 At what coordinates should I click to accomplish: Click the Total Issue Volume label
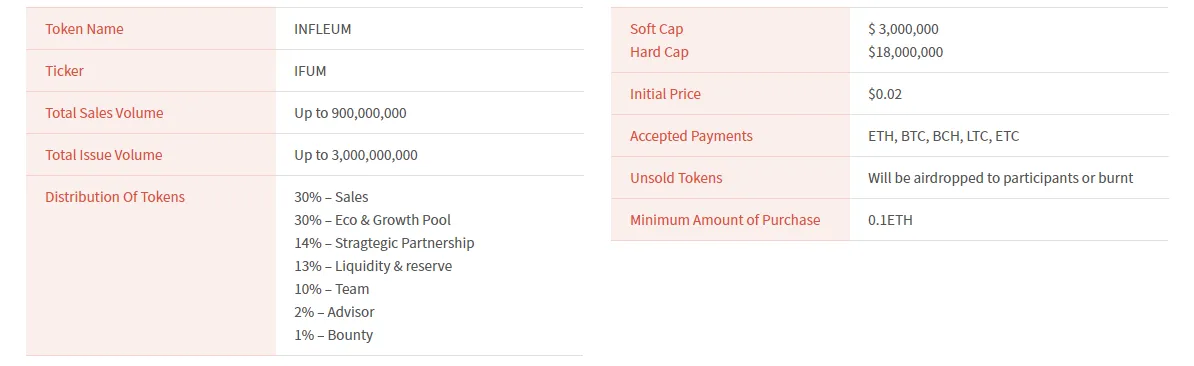coord(104,154)
